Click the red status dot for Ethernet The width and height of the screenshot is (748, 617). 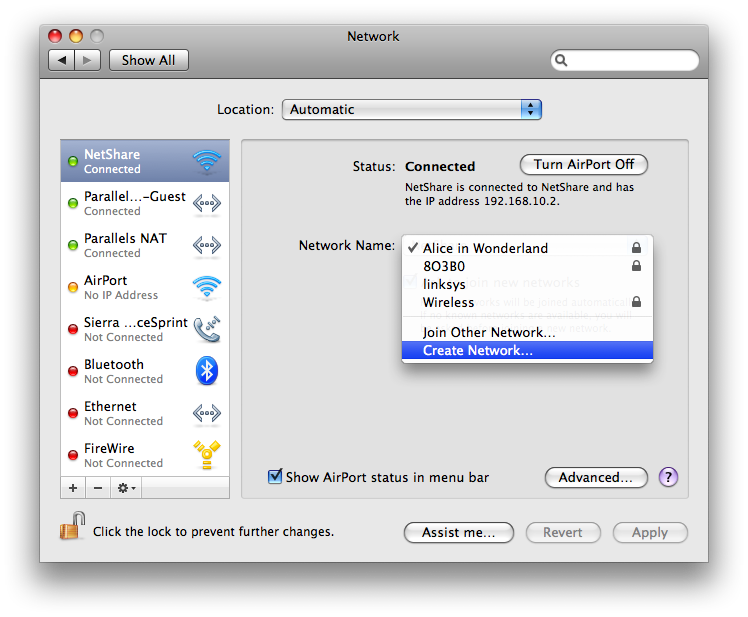(73, 413)
